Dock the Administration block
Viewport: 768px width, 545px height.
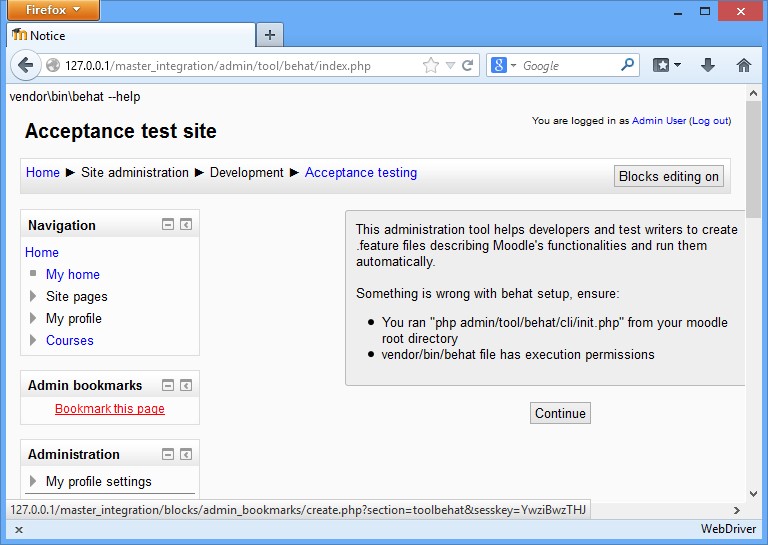[x=186, y=454]
